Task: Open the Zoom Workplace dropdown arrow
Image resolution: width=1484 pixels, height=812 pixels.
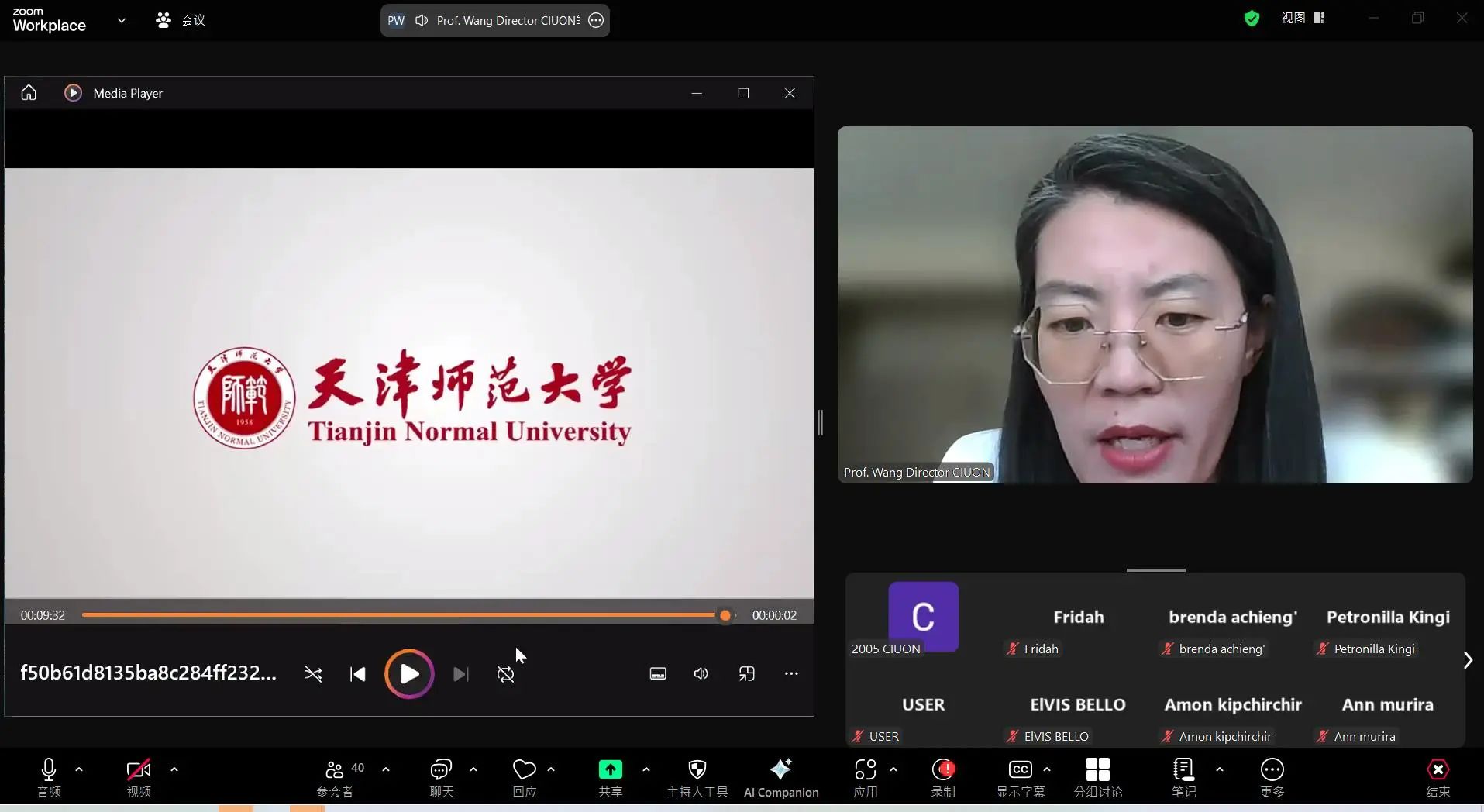Action: (x=122, y=20)
